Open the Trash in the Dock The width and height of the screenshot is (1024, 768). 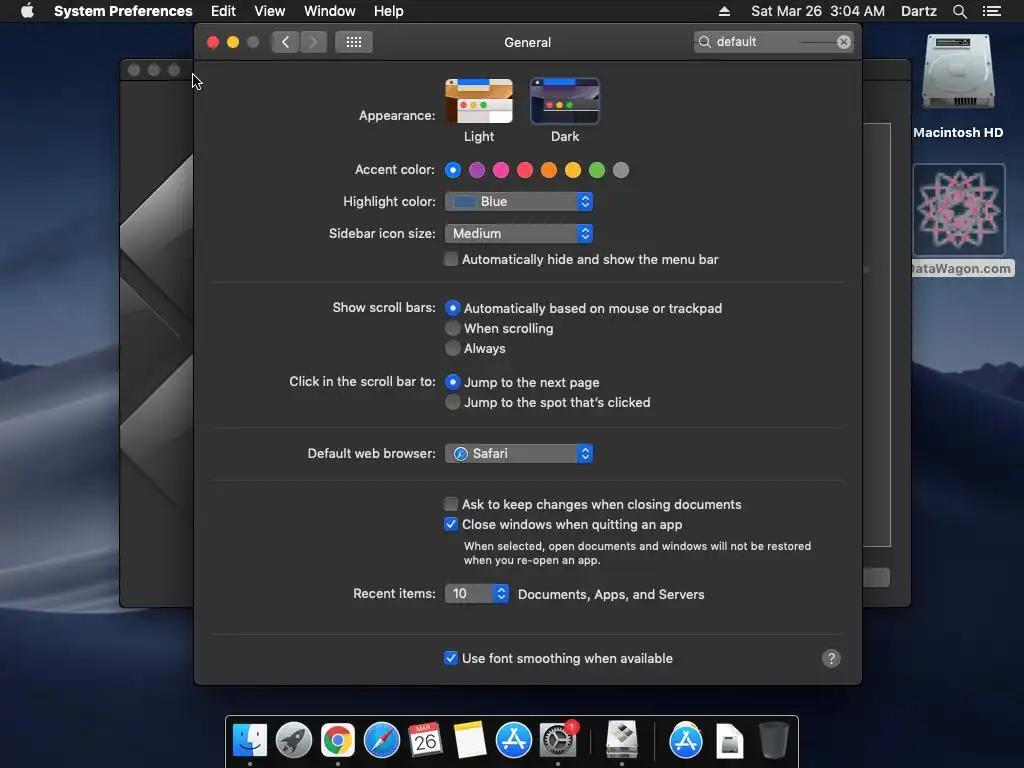click(x=774, y=741)
